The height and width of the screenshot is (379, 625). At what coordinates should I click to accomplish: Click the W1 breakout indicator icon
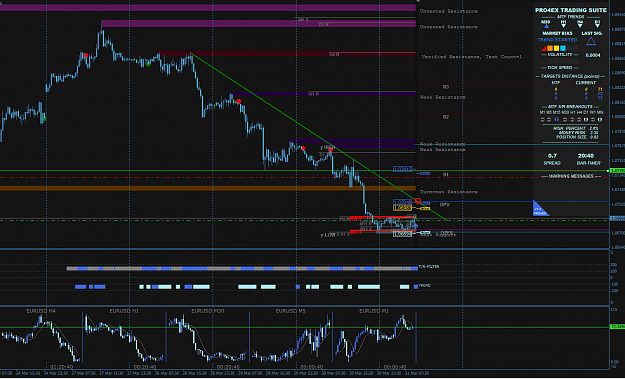coord(592,120)
